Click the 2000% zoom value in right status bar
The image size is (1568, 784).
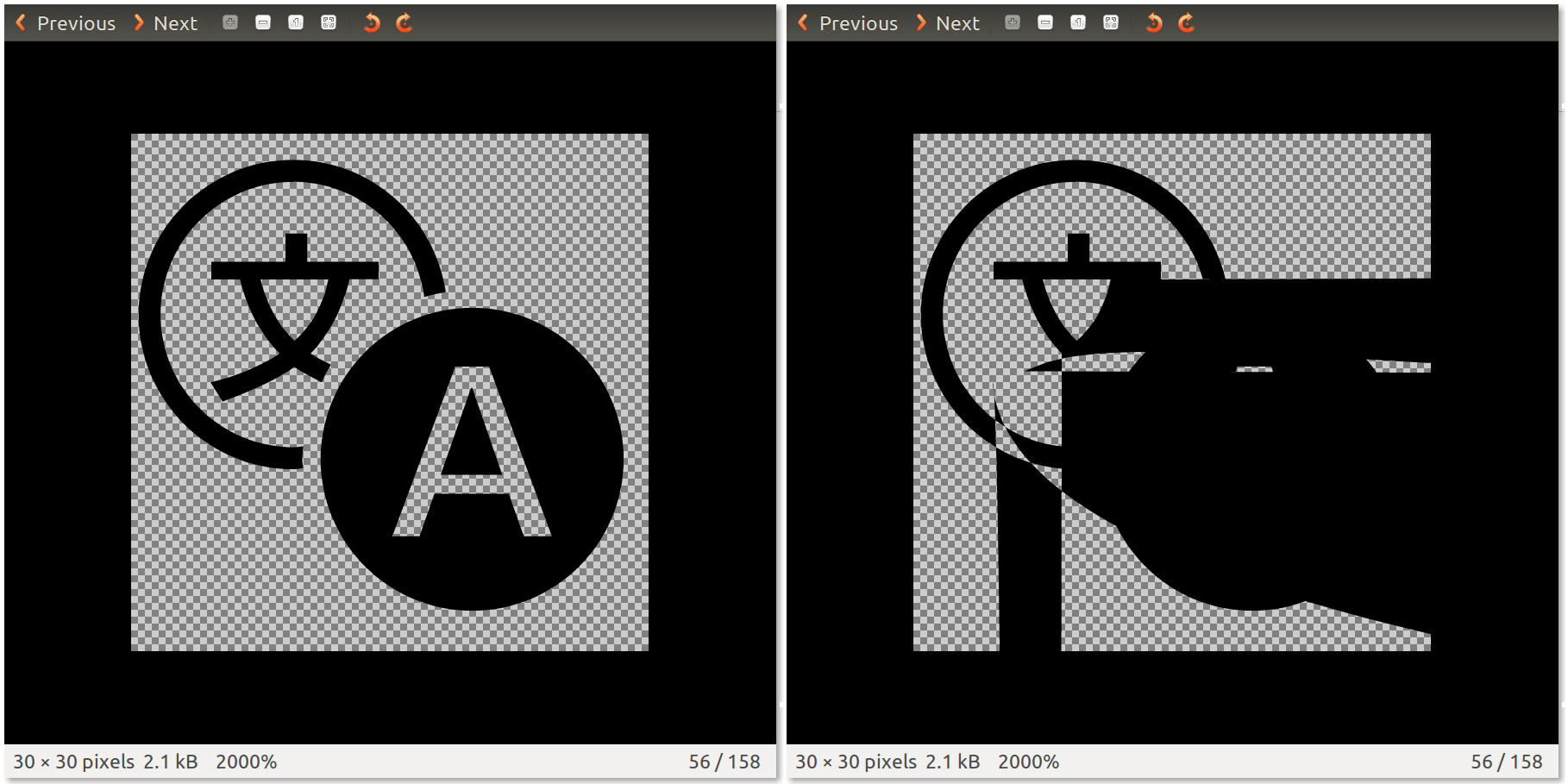coord(1028,762)
